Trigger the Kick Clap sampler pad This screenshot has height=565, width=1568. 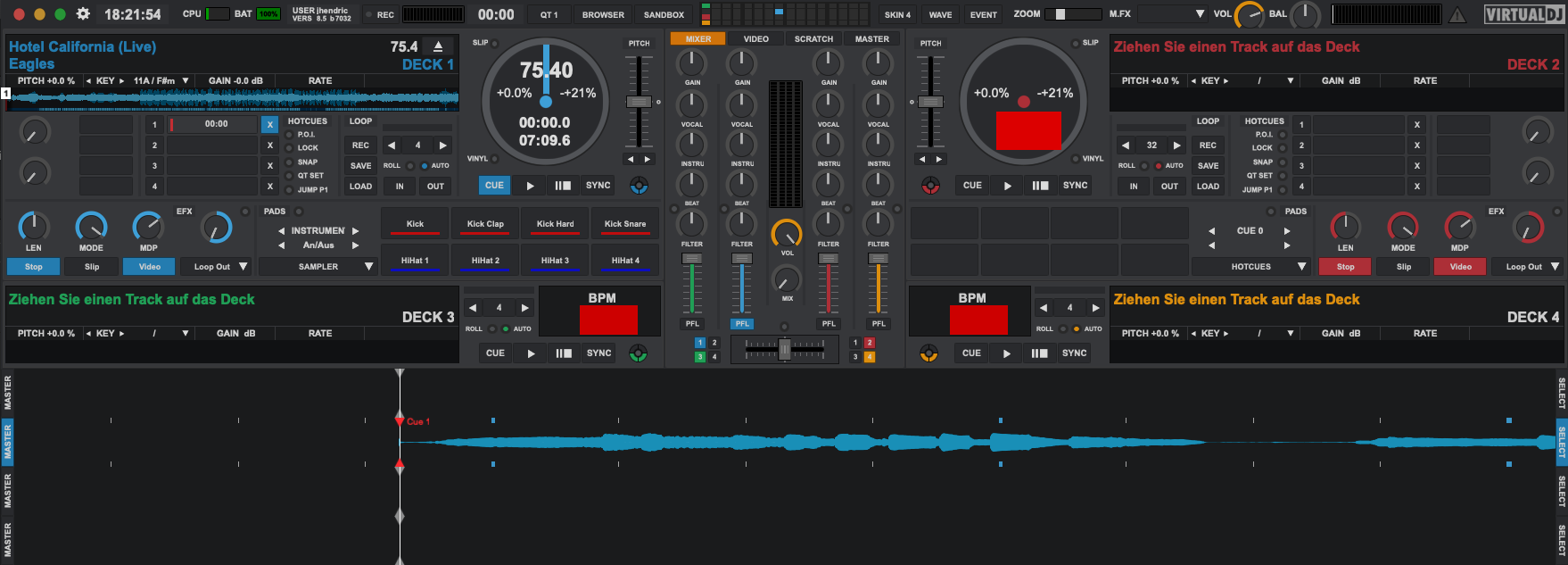pos(485,223)
